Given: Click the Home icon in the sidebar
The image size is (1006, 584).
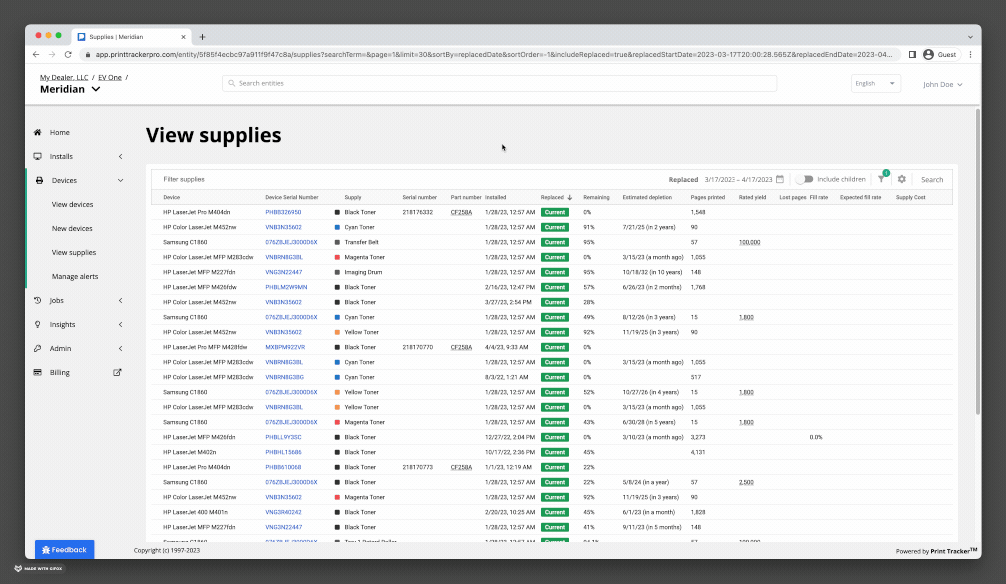Looking at the screenshot, I should click(38, 132).
